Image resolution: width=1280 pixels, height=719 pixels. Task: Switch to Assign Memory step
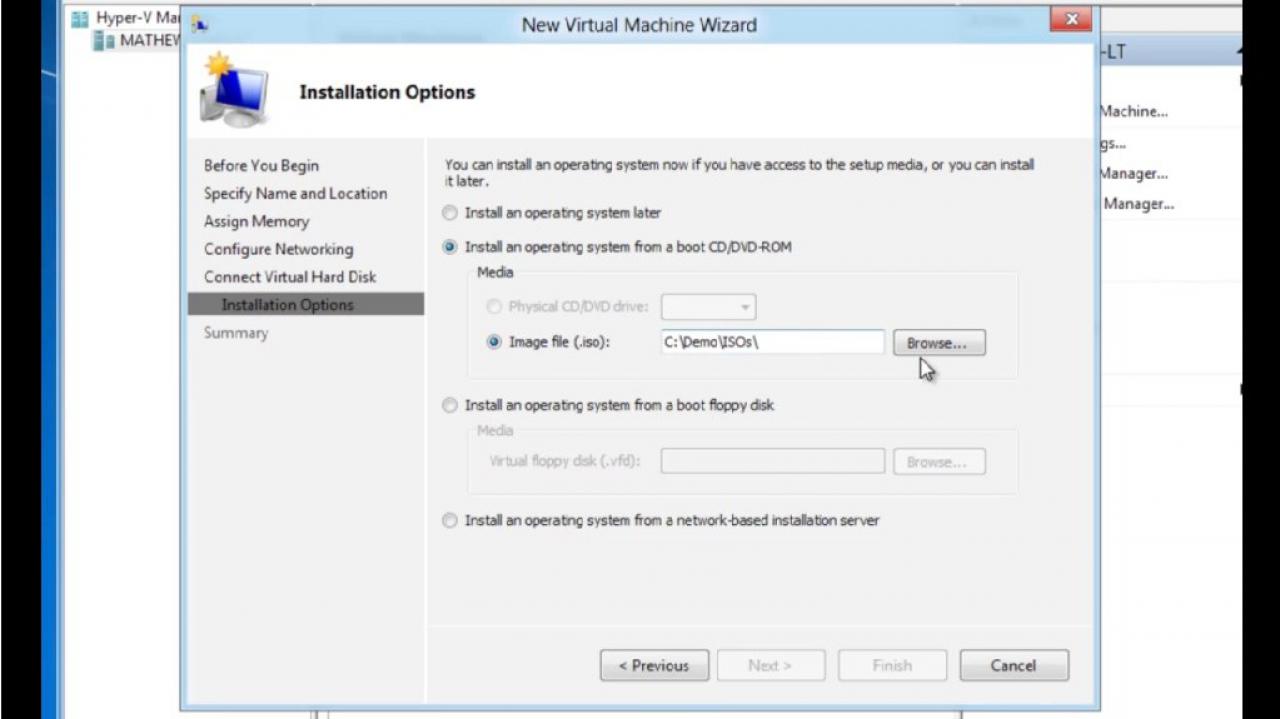point(256,222)
